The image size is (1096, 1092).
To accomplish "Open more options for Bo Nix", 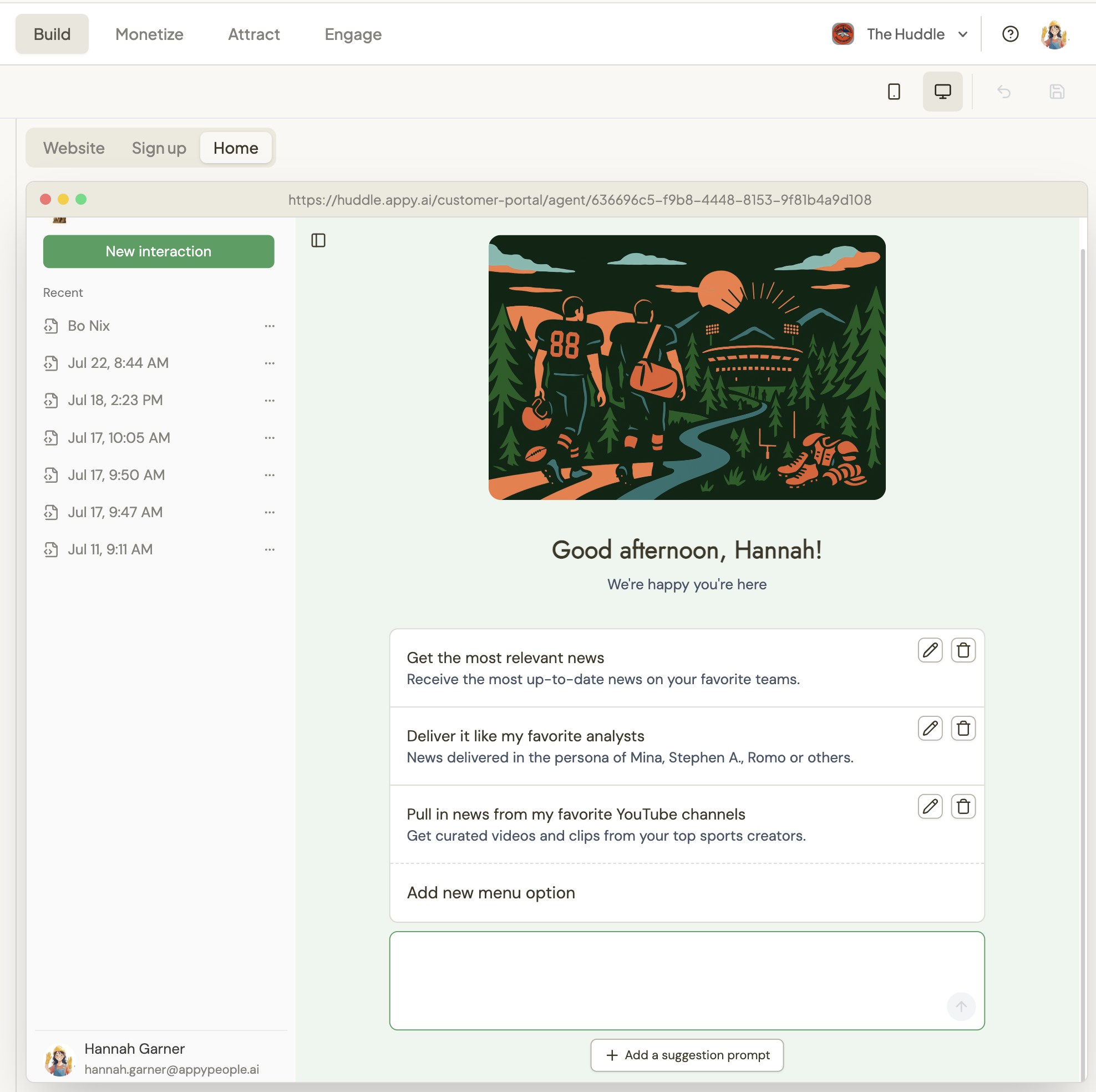I will pyautogui.click(x=270, y=326).
